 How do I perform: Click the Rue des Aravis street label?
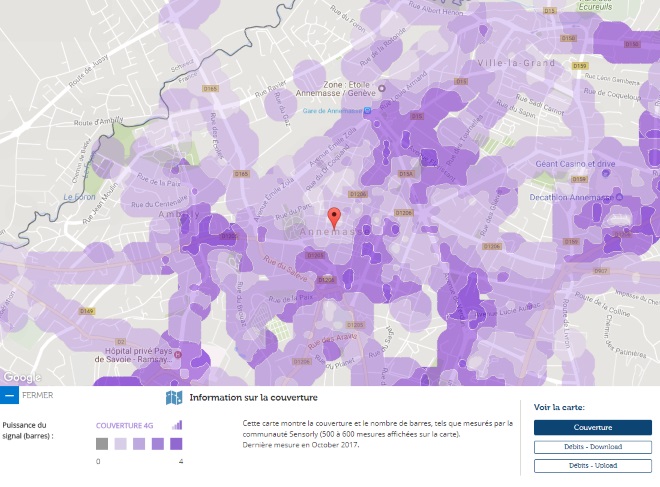point(332,341)
